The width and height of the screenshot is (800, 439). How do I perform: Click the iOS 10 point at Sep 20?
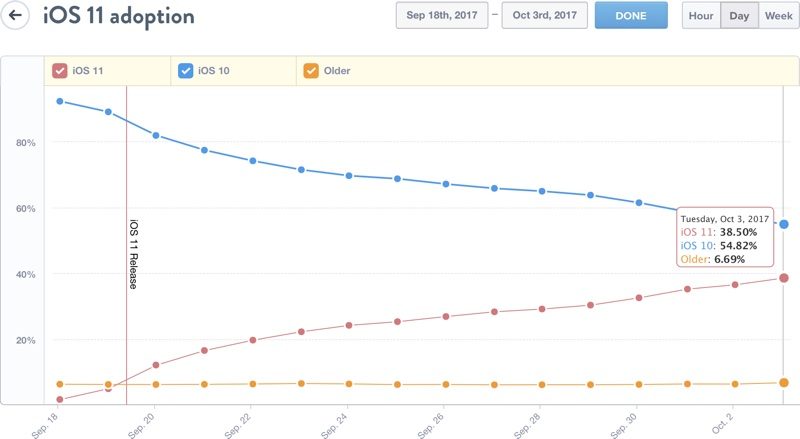pyautogui.click(x=156, y=135)
